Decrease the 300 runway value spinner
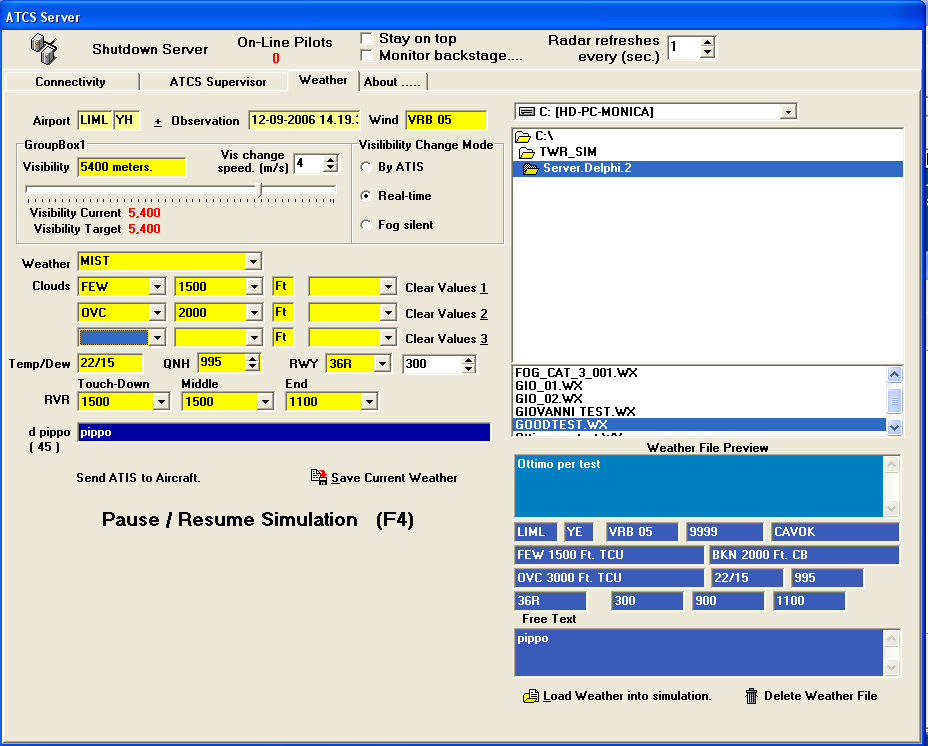The width and height of the screenshot is (928, 746). [468, 368]
